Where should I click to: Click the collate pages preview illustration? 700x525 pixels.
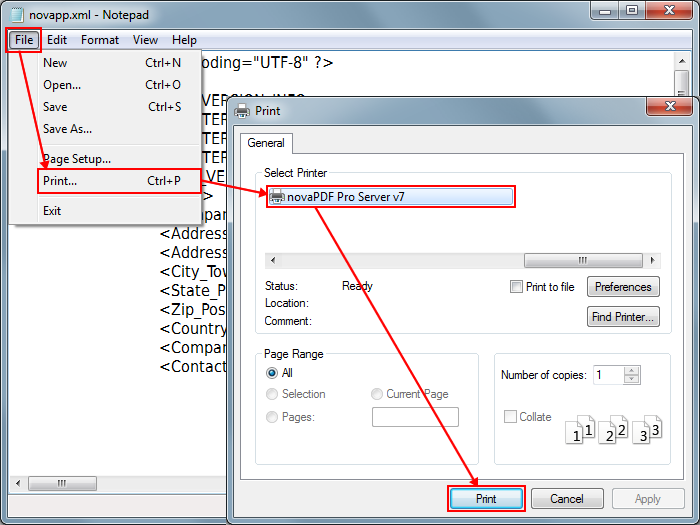[614, 429]
